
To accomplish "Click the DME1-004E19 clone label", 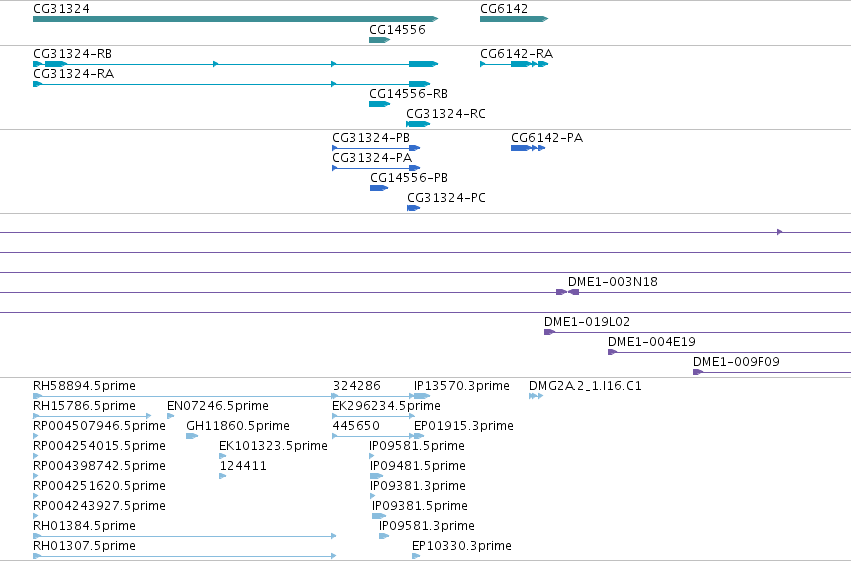I will [x=651, y=342].
